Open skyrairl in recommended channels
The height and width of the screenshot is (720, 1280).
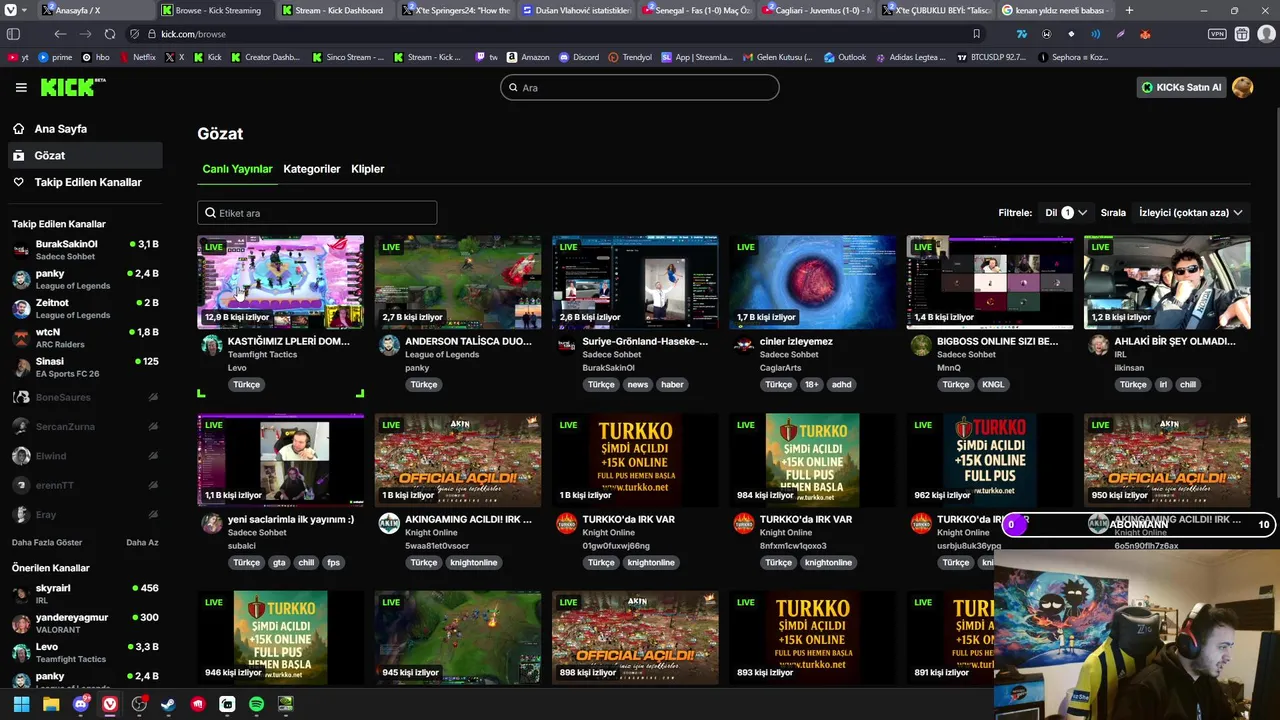click(x=84, y=594)
